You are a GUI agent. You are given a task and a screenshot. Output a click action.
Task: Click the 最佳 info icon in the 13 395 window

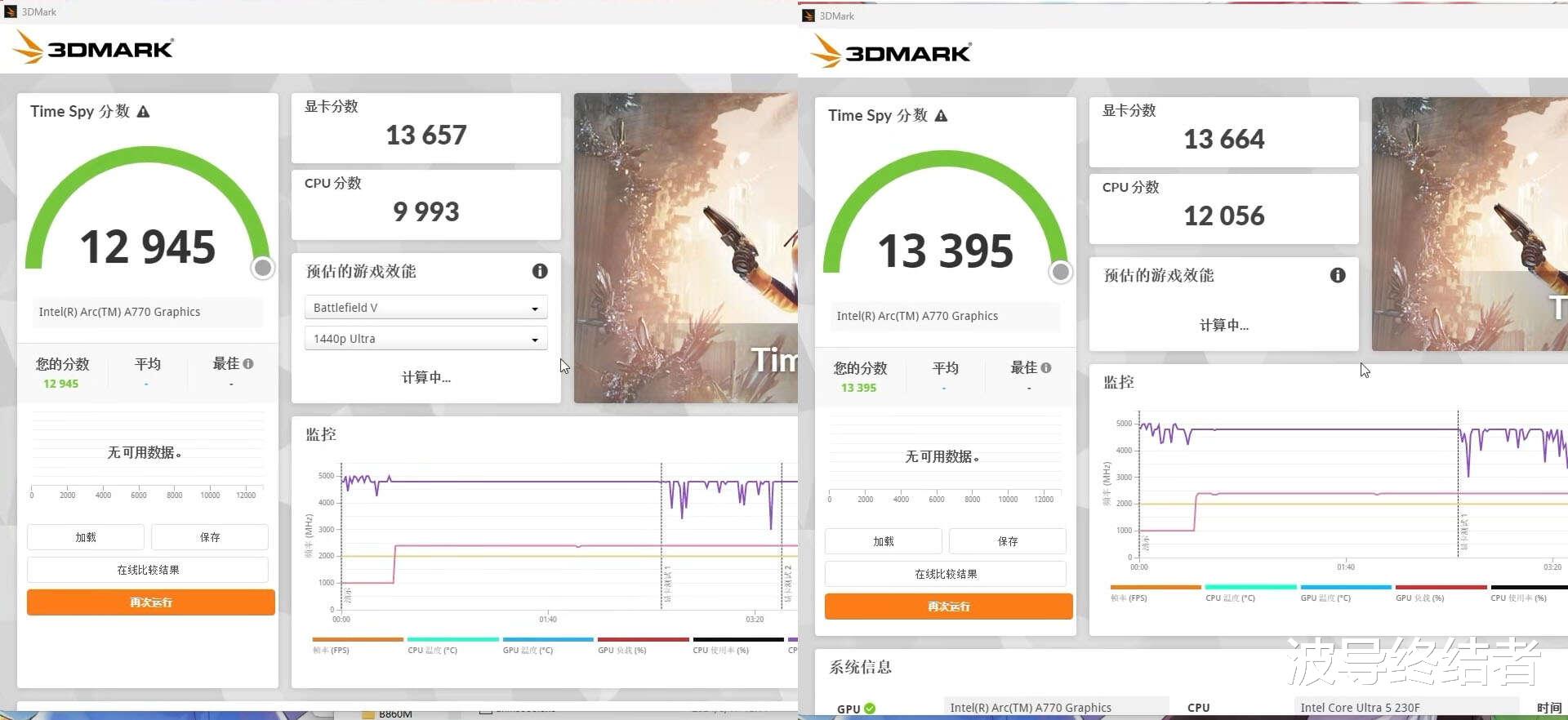pyautogui.click(x=1046, y=368)
